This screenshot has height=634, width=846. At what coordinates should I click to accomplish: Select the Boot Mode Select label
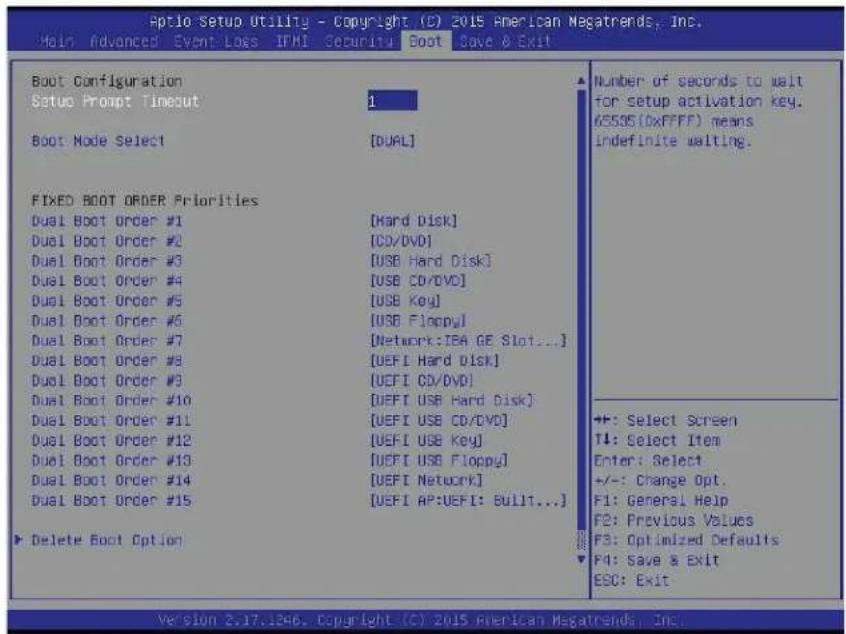click(x=98, y=141)
